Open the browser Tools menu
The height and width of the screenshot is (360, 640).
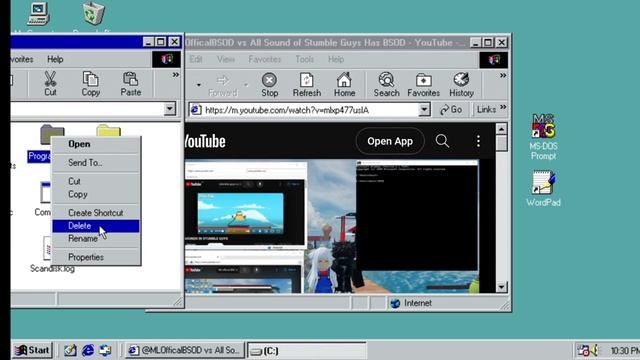[304, 59]
